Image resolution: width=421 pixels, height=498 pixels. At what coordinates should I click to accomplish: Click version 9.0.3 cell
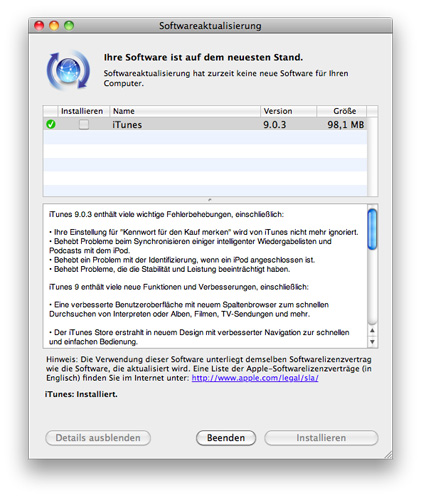click(x=275, y=125)
